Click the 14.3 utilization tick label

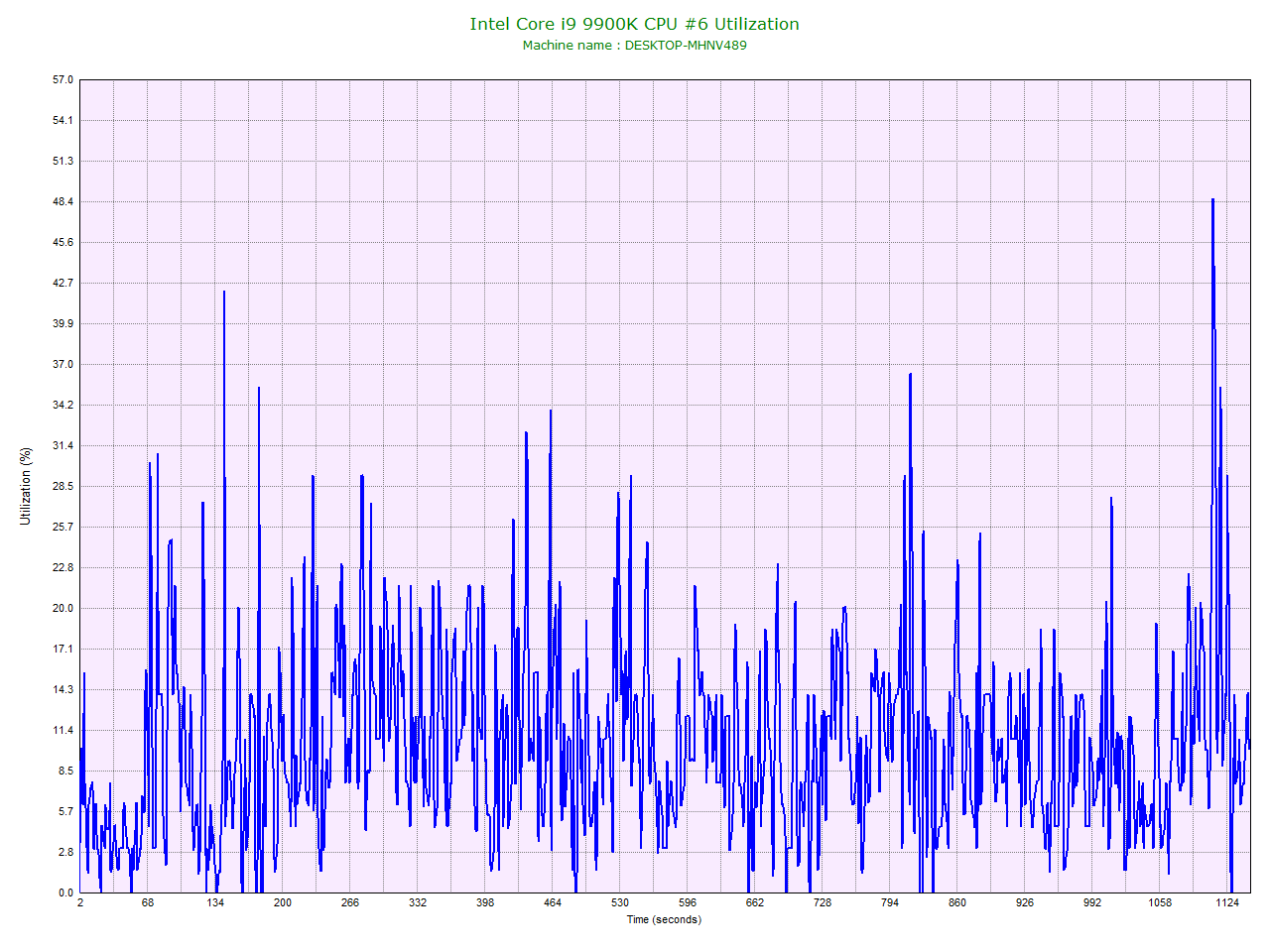coord(63,689)
